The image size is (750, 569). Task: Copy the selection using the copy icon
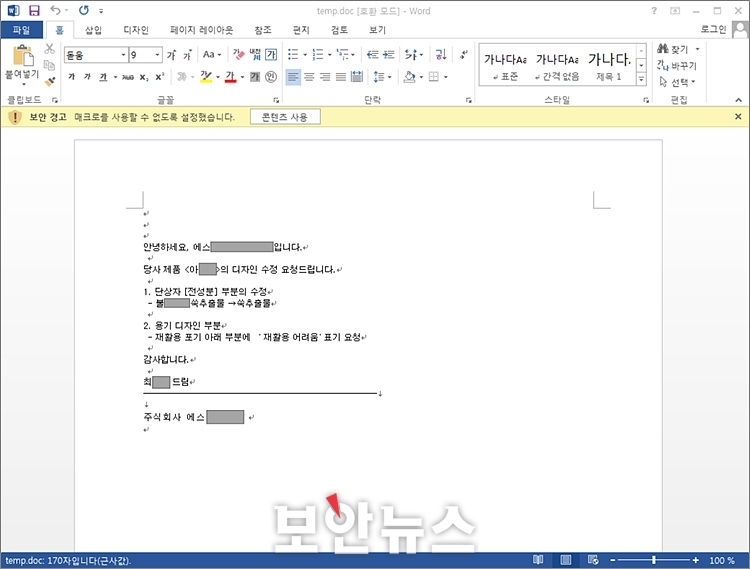pos(49,65)
